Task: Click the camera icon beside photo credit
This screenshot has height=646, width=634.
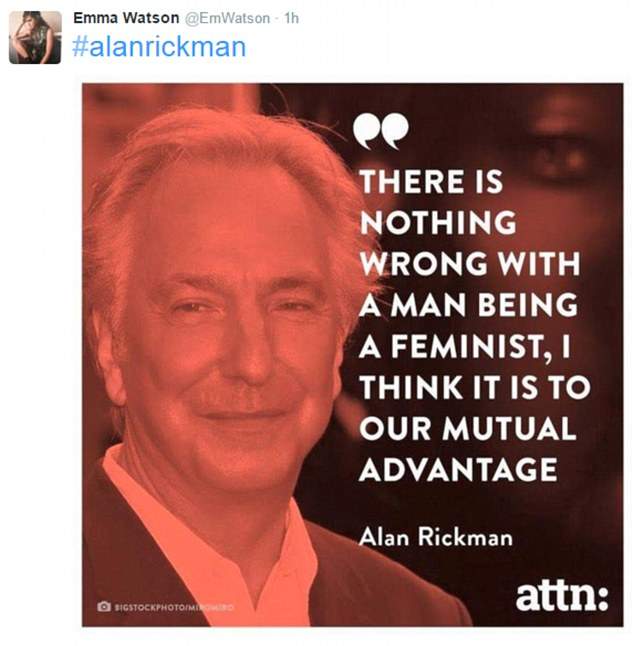Action: point(104,606)
